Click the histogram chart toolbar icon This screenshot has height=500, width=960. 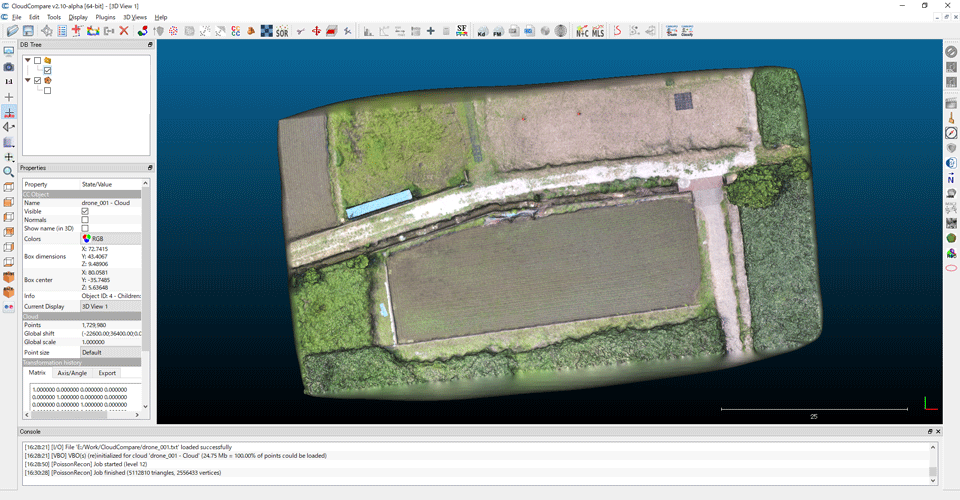(369, 31)
